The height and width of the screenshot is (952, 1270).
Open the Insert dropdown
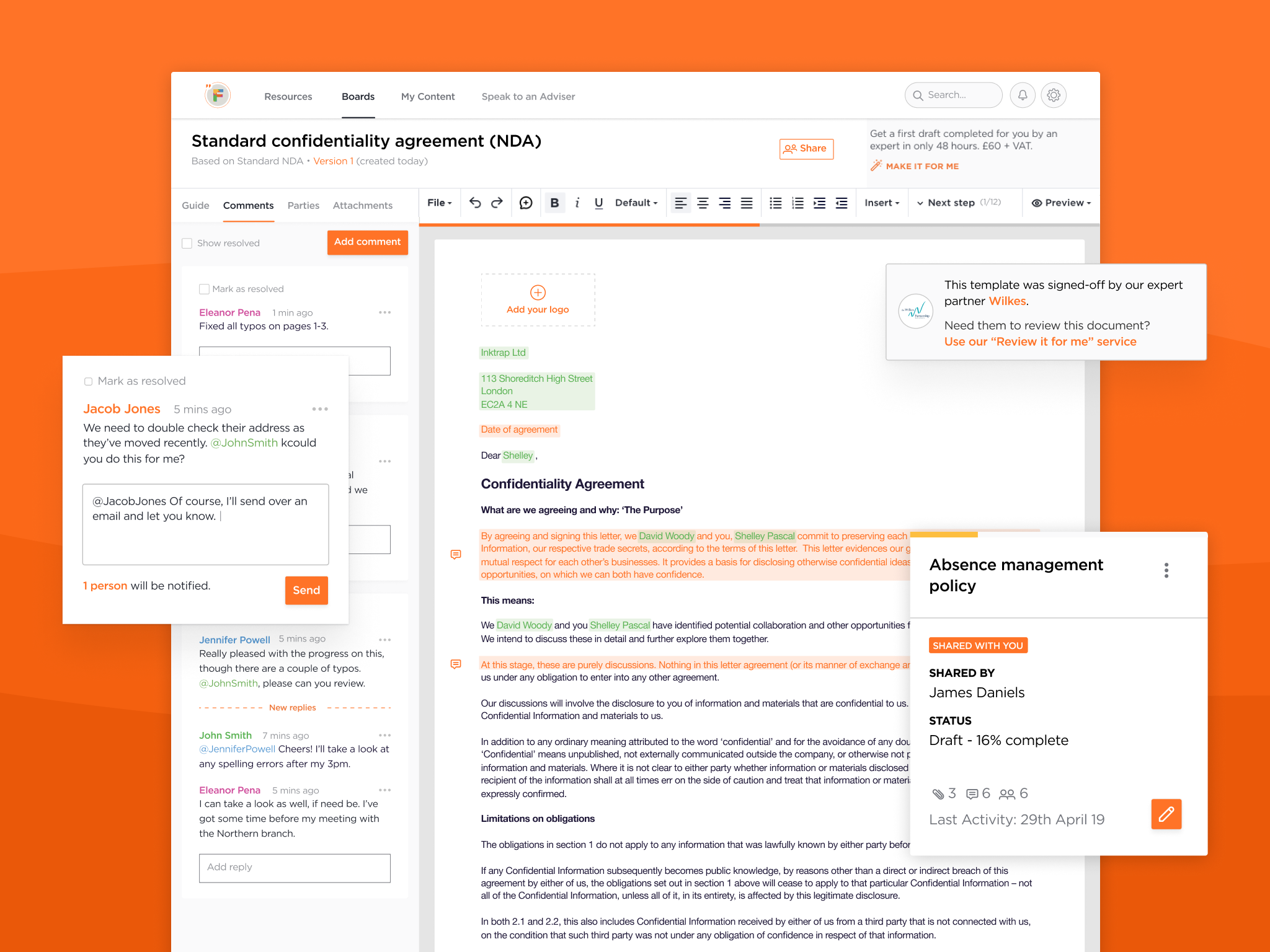click(881, 203)
